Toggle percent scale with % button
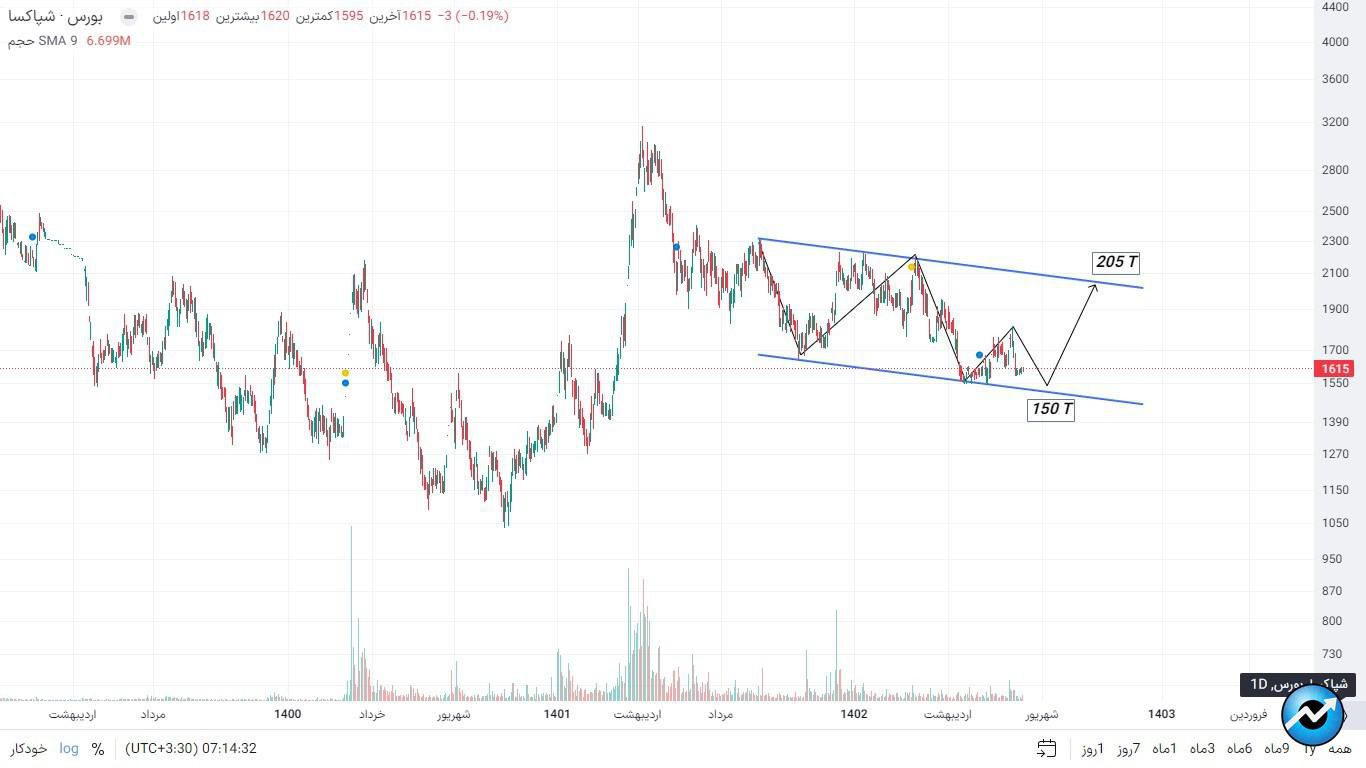This screenshot has height=768, width=1366. [98, 748]
